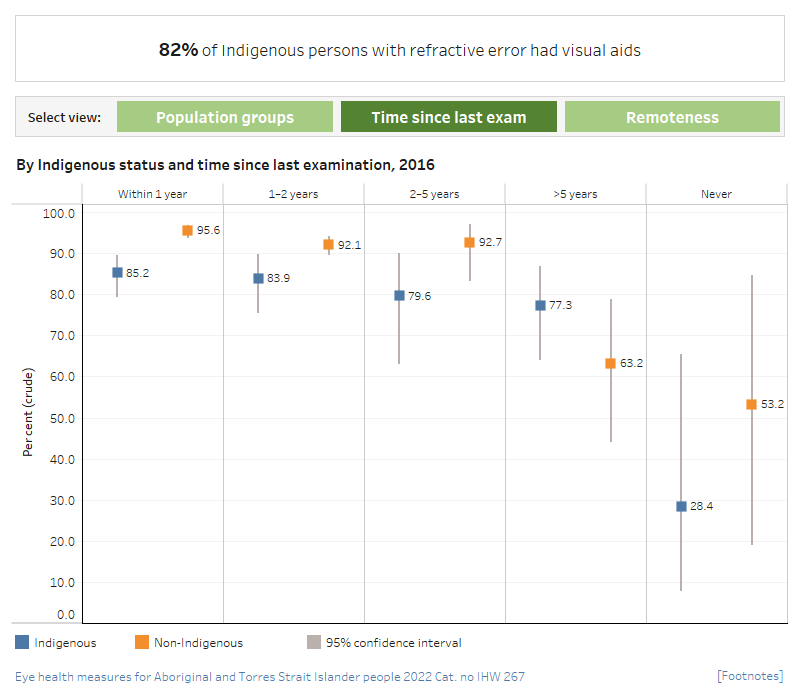Select the Non-Indigenous Never marker (53.2)
This screenshot has width=800, height=700.
pyautogui.click(x=751, y=404)
